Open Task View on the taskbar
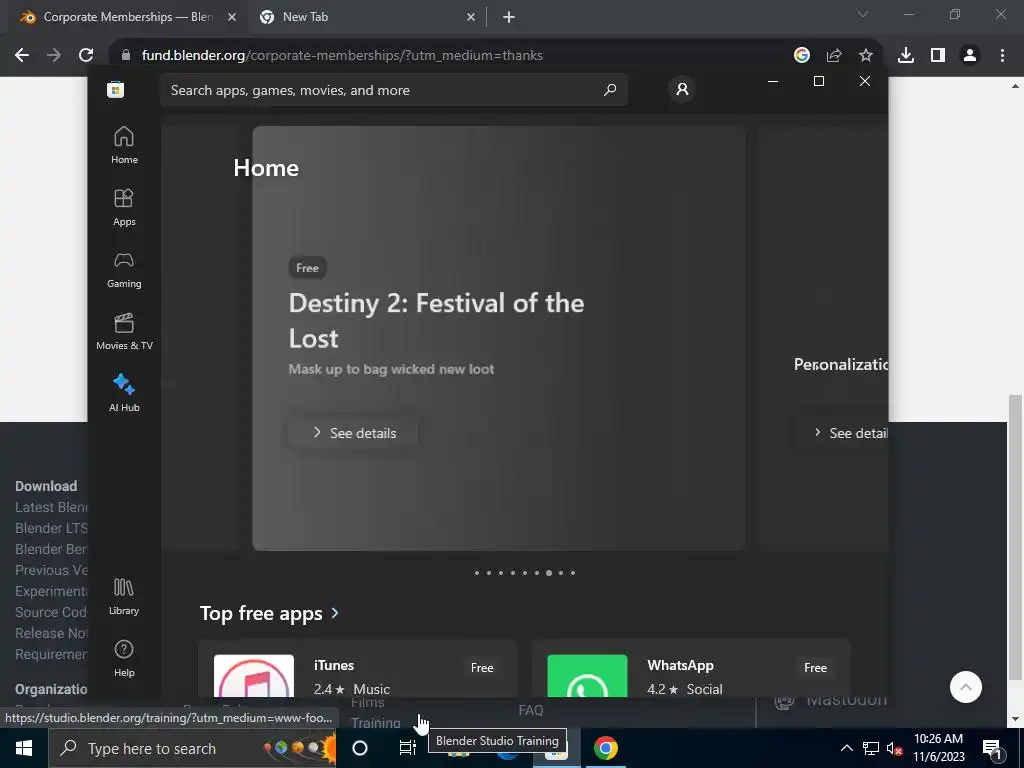Image resolution: width=1024 pixels, height=768 pixels. pyautogui.click(x=408, y=748)
